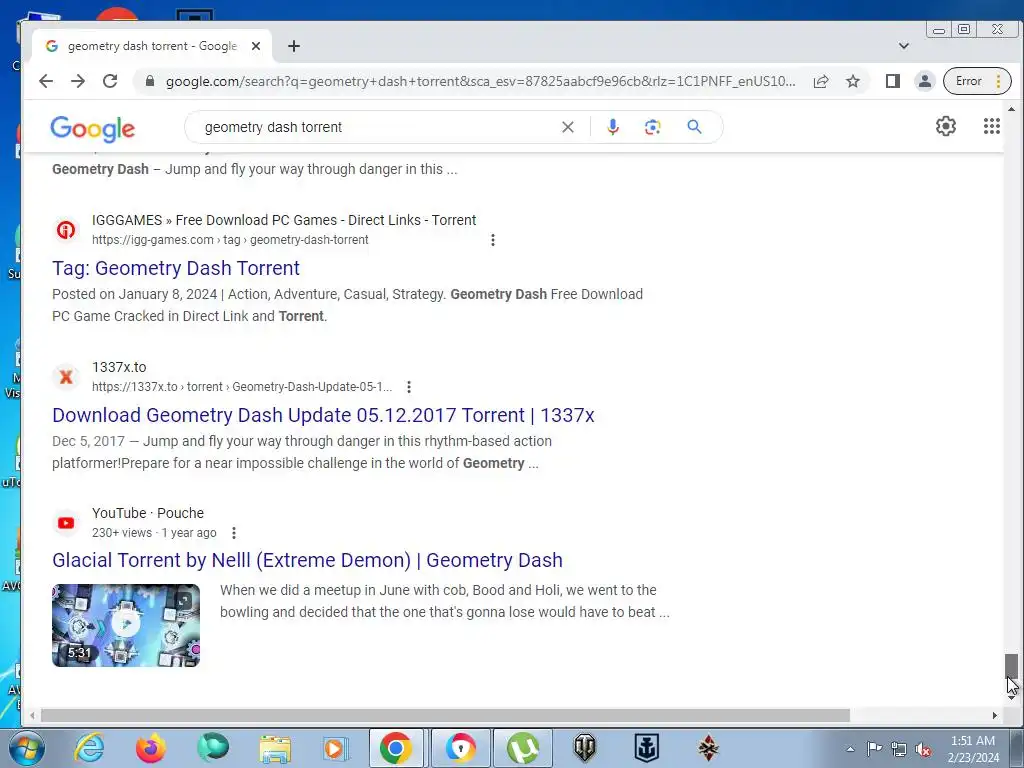Open the Google apps grid

click(x=991, y=126)
